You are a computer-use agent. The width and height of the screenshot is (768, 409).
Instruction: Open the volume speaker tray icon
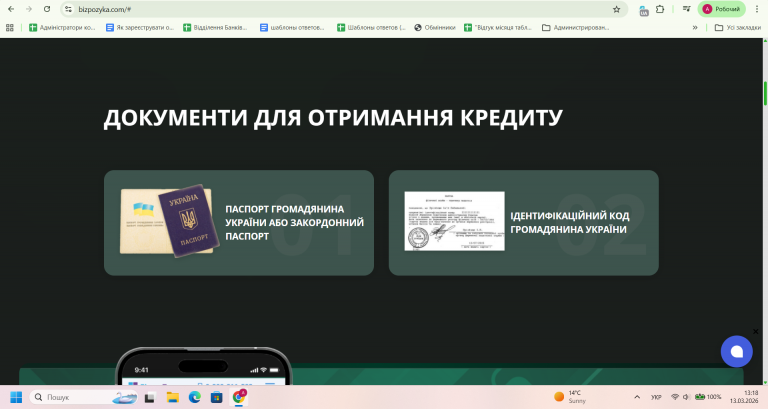coord(686,397)
